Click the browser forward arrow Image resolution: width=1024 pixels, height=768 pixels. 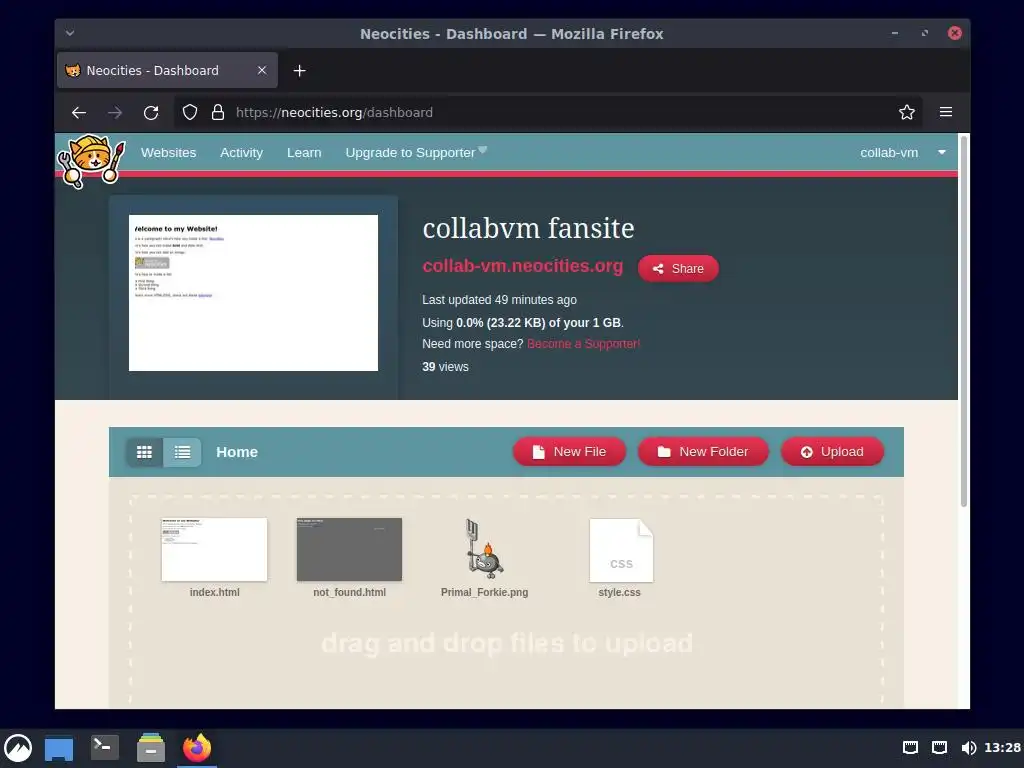click(x=115, y=112)
